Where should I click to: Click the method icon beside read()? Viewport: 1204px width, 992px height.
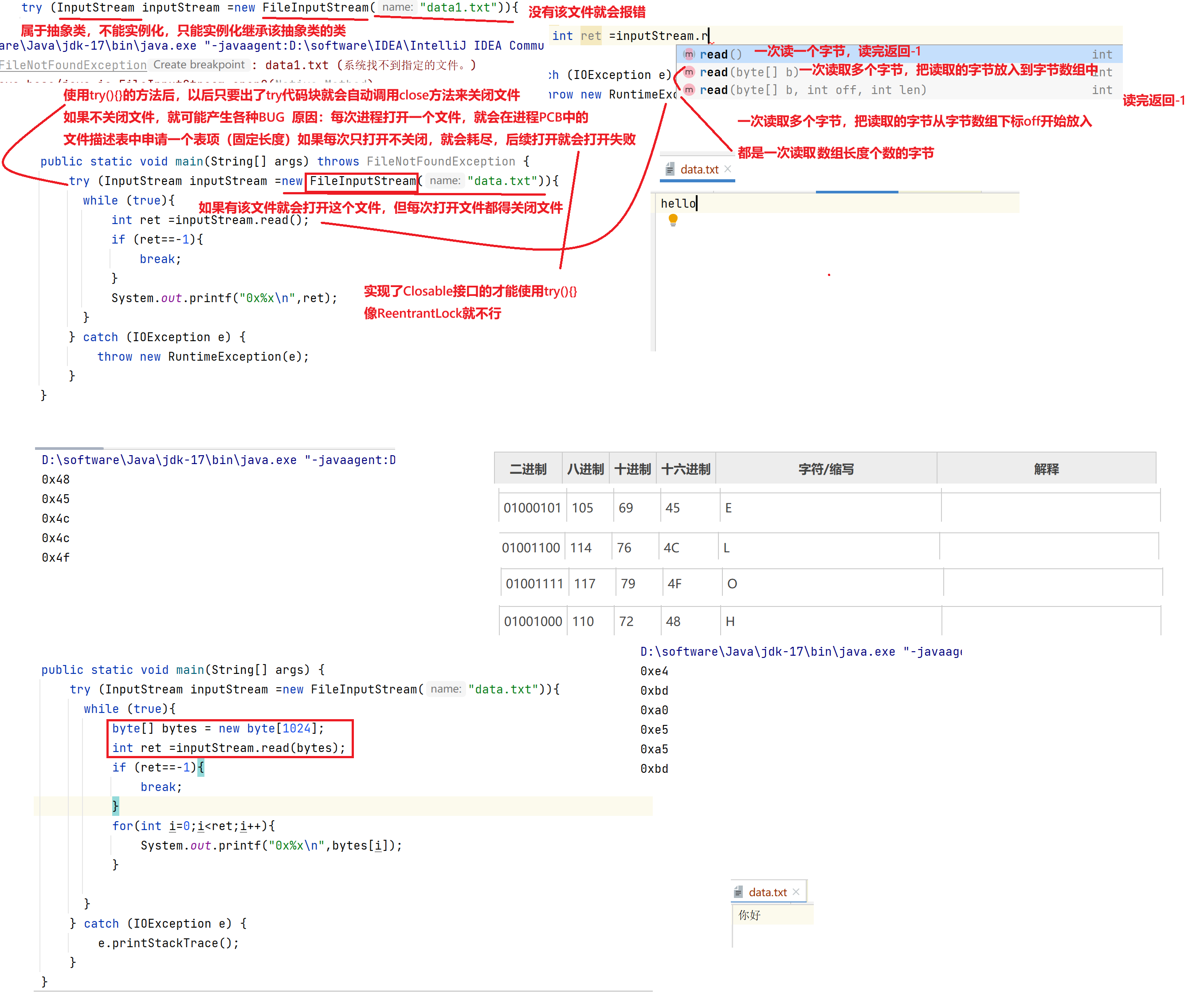click(690, 54)
